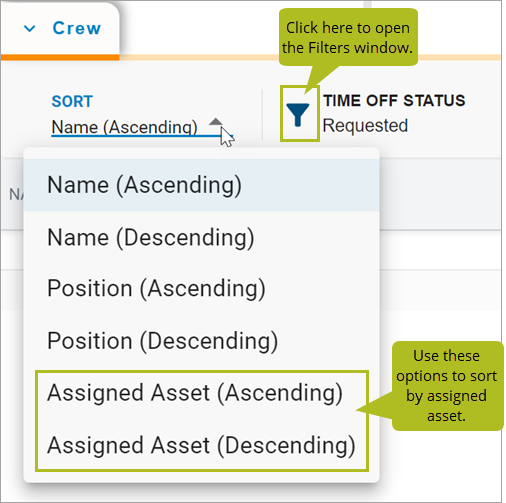Open the Filters window via funnel icon
The width and height of the screenshot is (506, 503).
coord(298,114)
